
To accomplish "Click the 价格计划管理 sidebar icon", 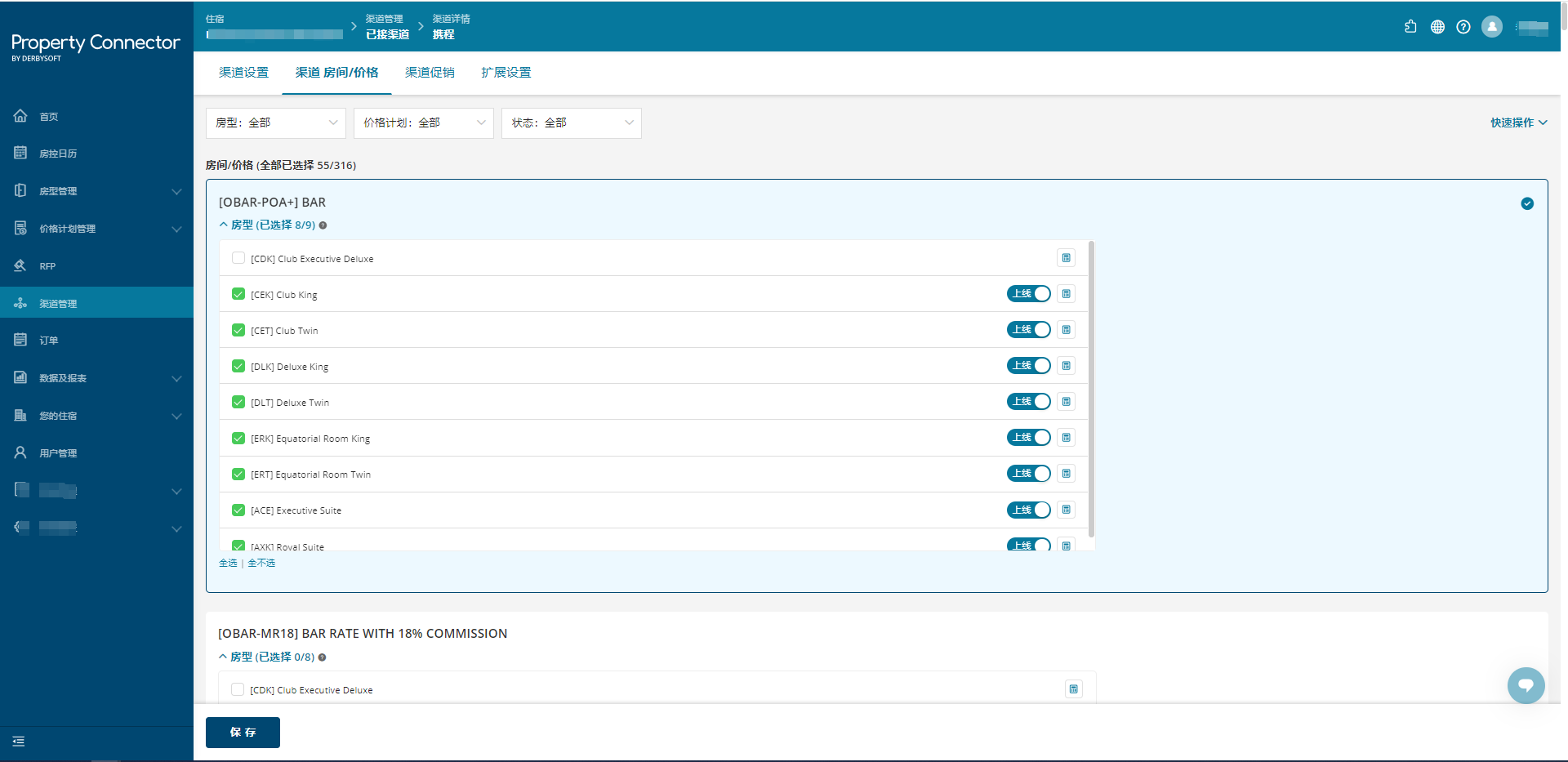I will [x=20, y=228].
